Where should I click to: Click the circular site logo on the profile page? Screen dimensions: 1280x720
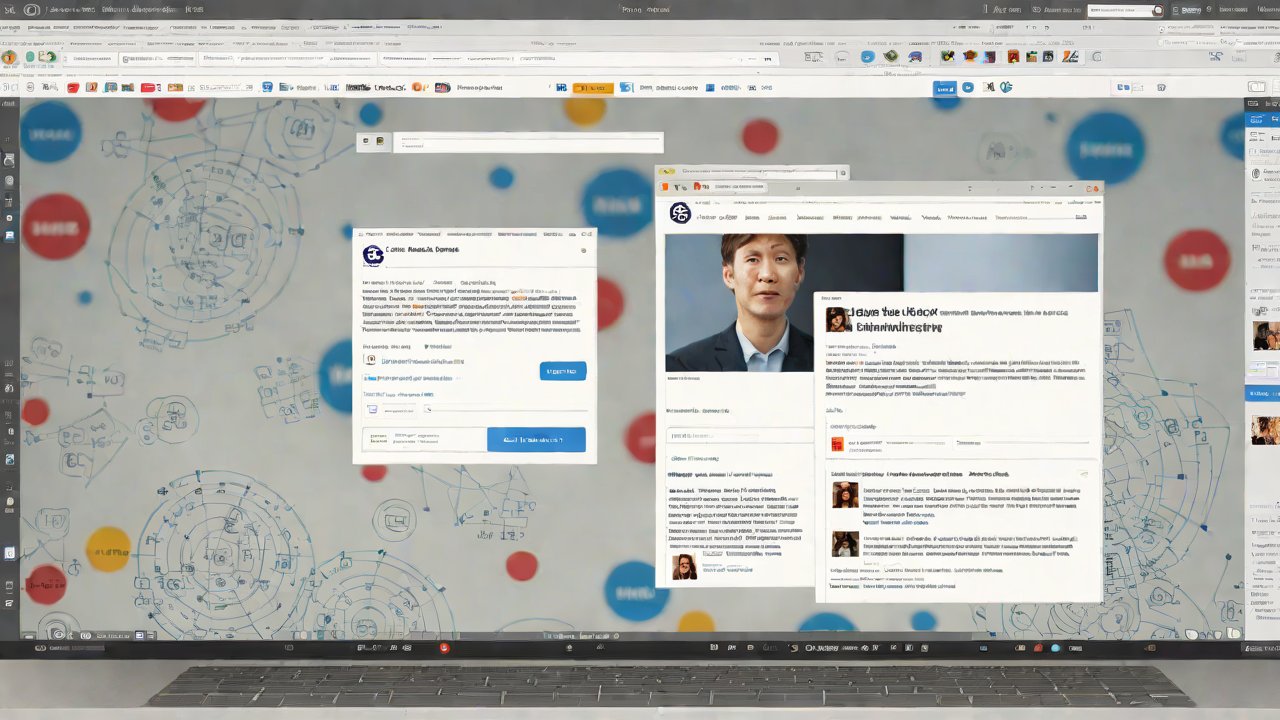click(x=680, y=213)
